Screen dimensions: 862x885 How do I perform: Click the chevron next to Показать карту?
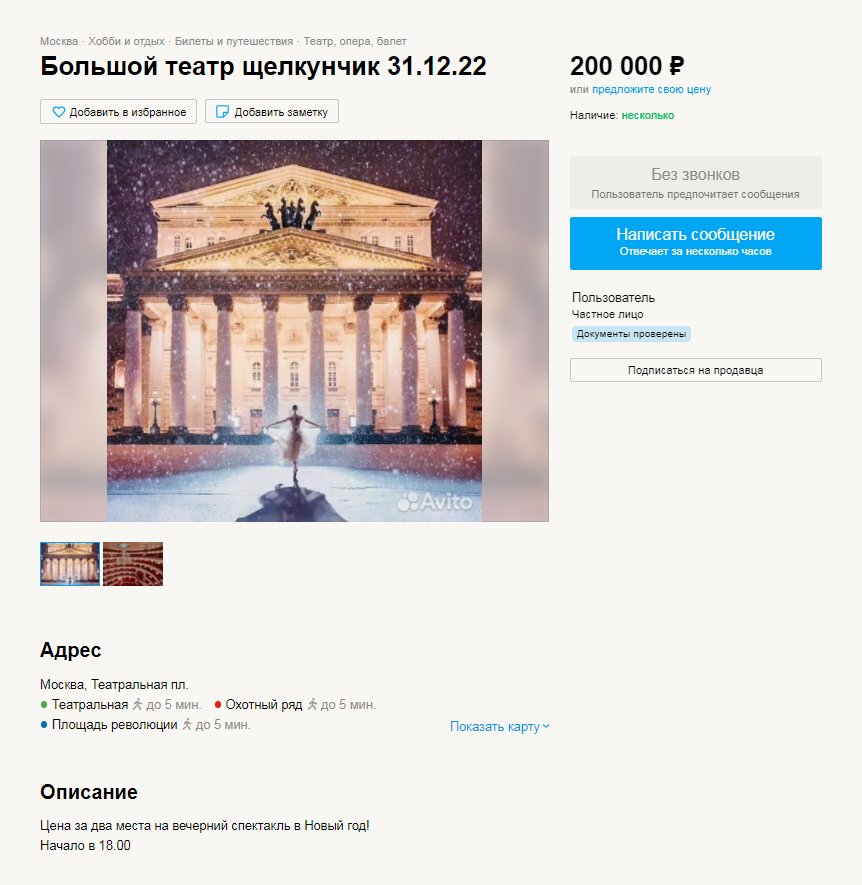click(x=546, y=726)
